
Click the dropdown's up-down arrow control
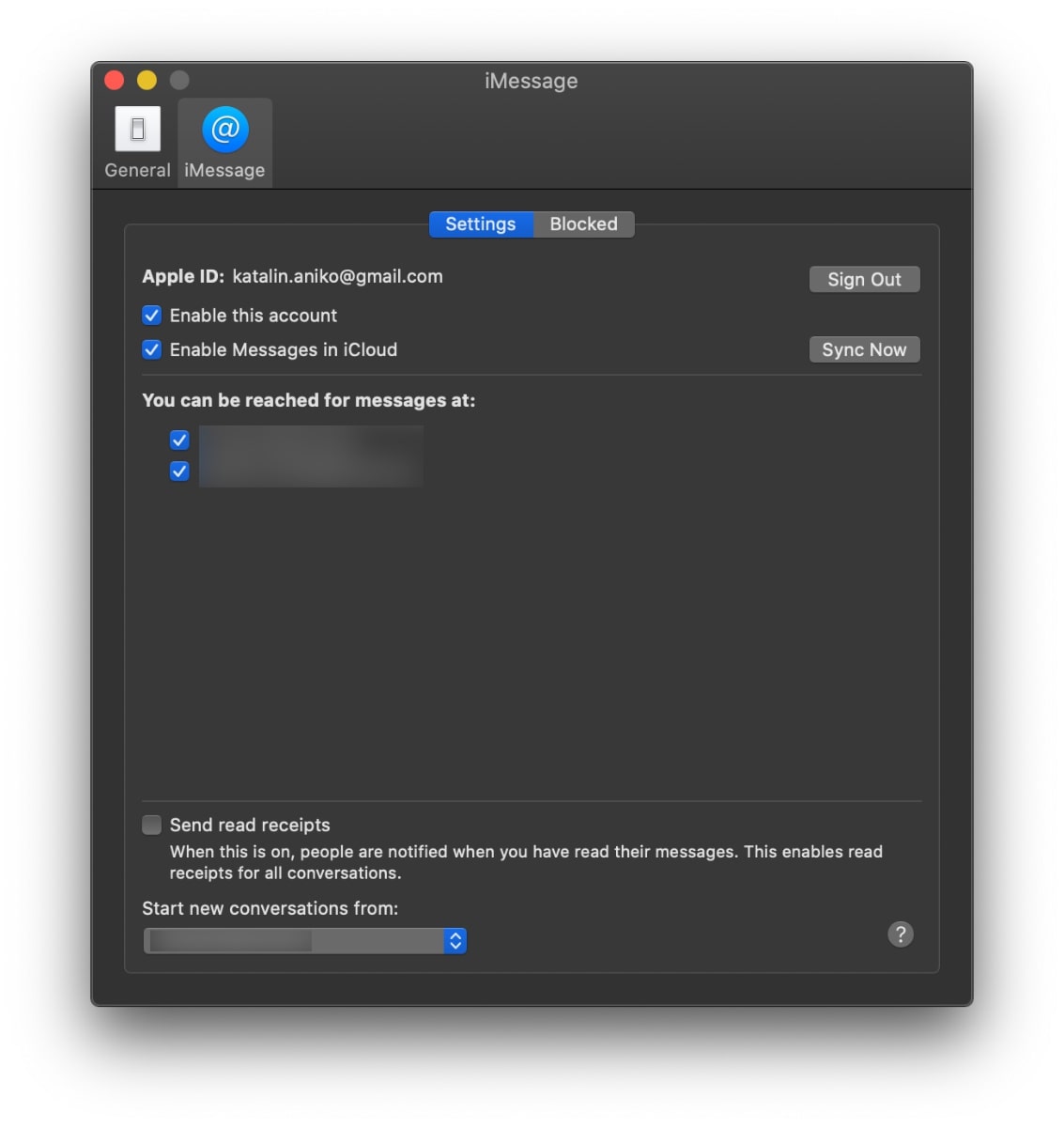coord(455,940)
